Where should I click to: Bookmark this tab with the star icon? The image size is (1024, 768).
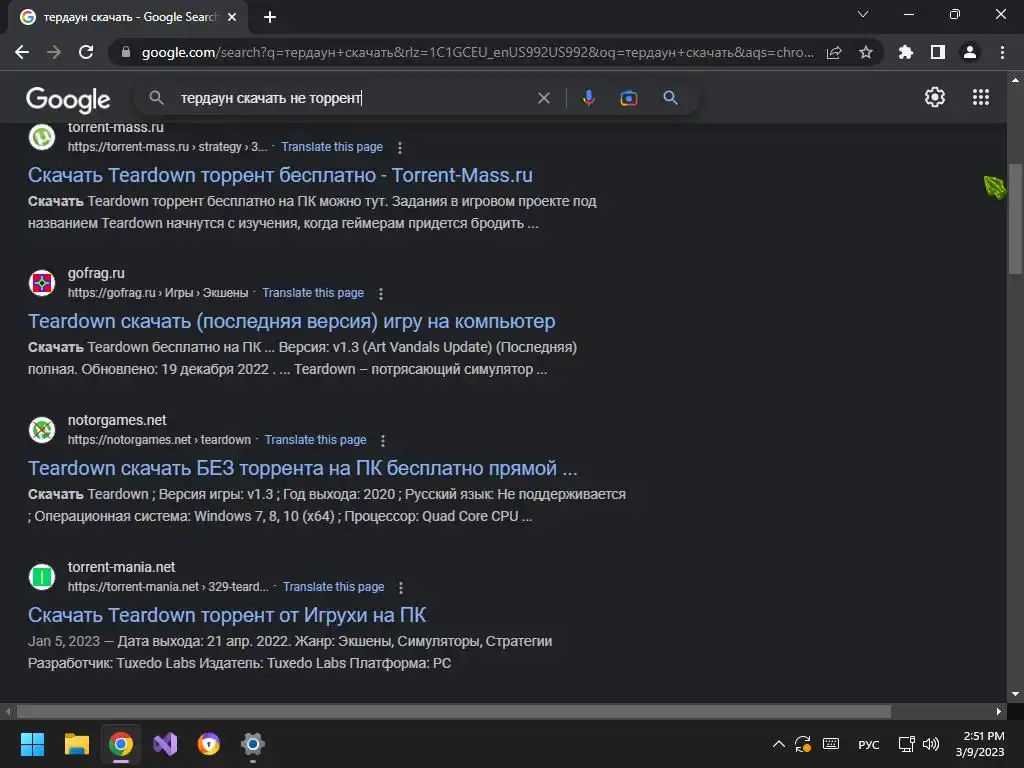pyautogui.click(x=866, y=52)
